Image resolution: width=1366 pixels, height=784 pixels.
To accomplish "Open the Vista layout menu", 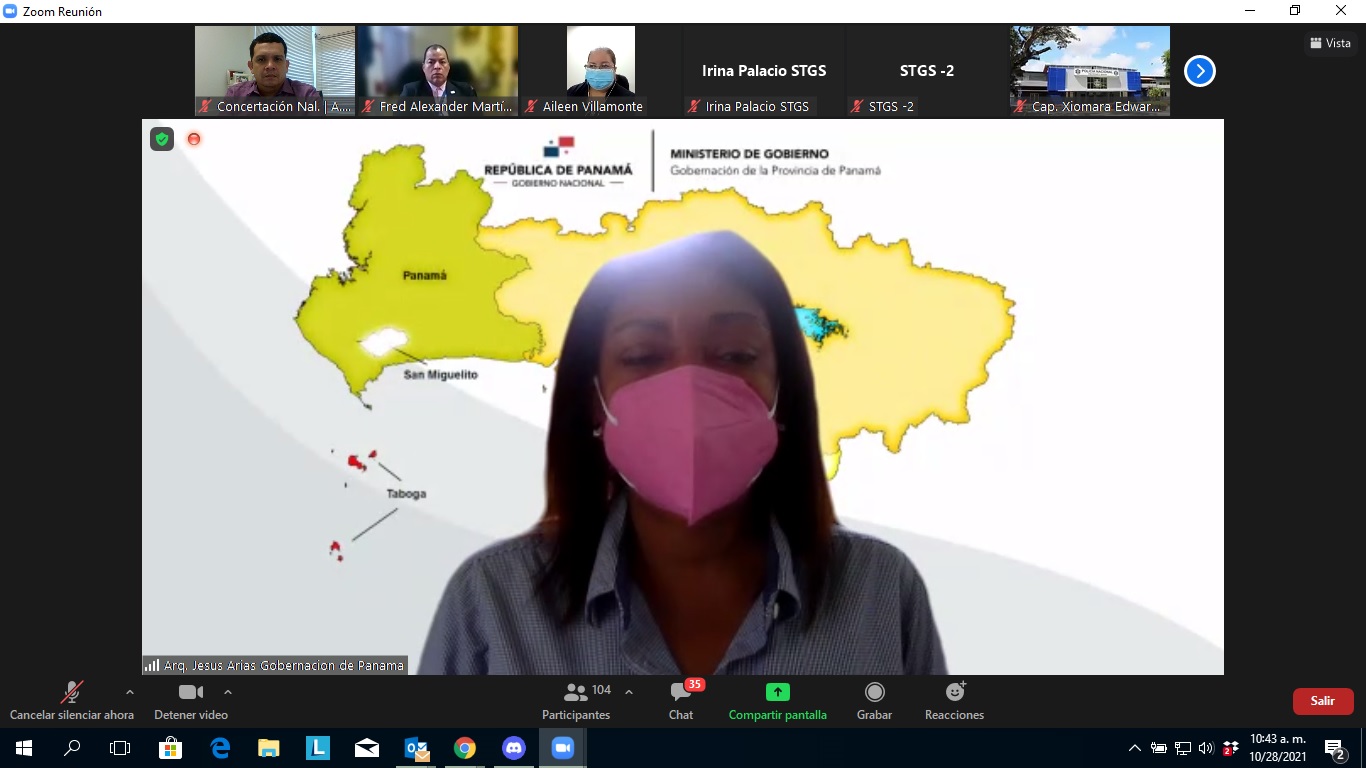I will coord(1331,43).
